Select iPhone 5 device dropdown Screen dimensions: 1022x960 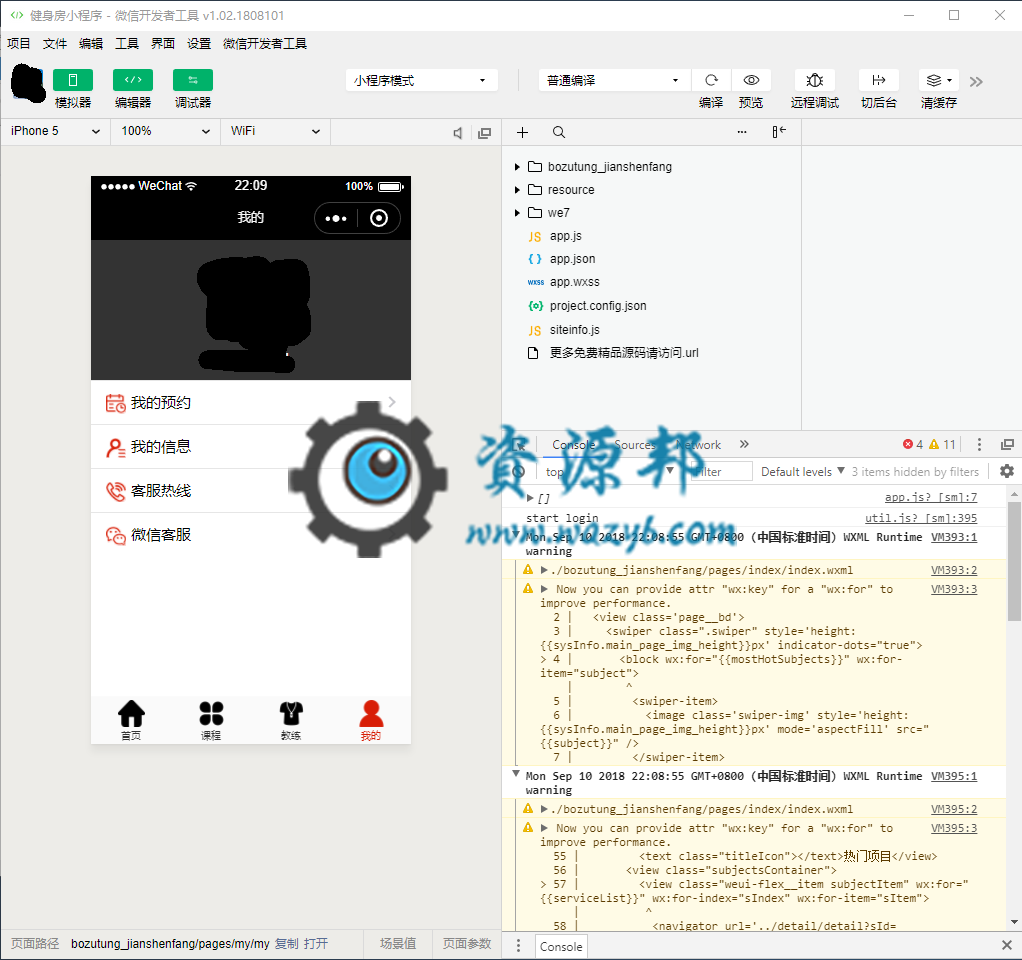55,131
